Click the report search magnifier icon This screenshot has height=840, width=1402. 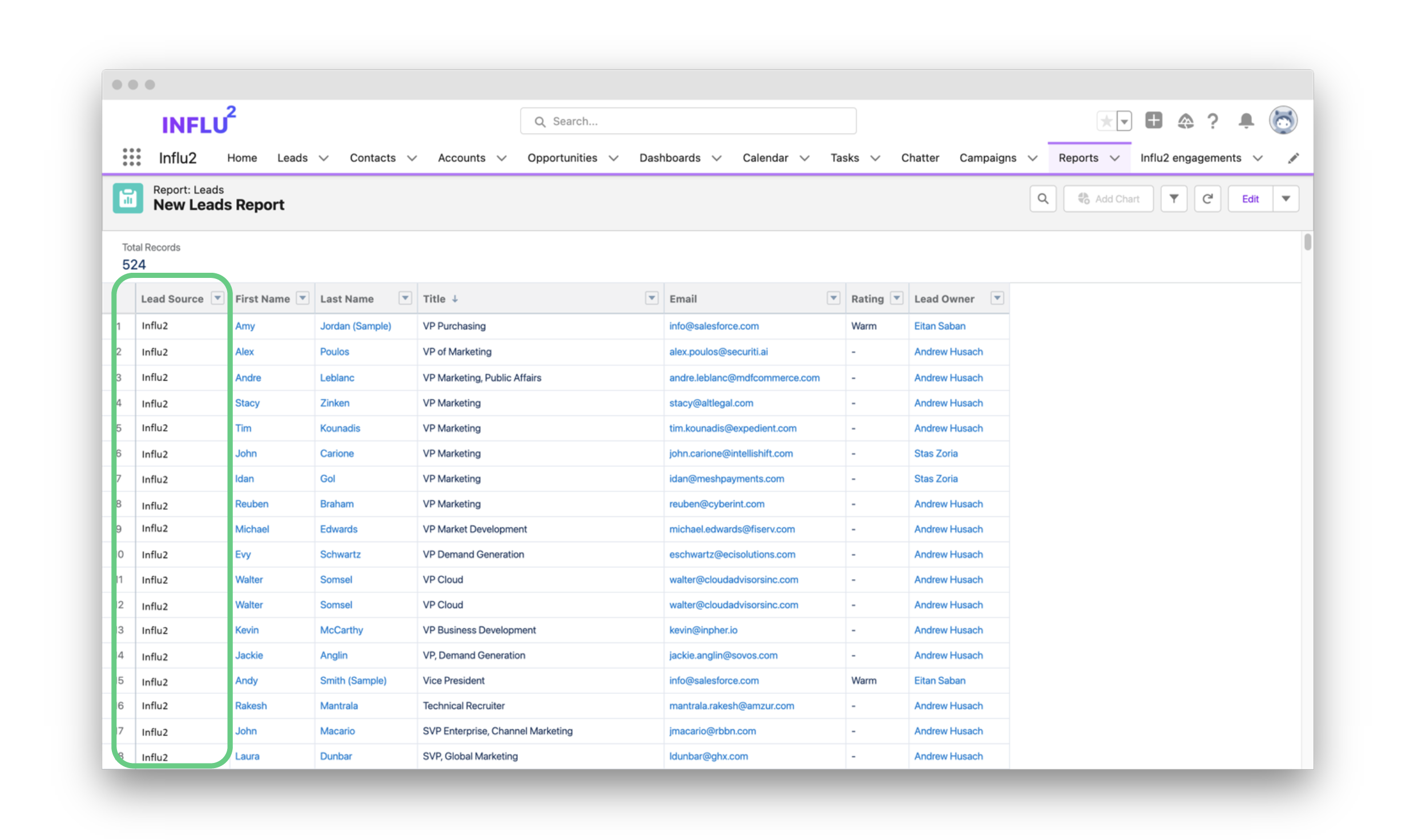click(1042, 199)
